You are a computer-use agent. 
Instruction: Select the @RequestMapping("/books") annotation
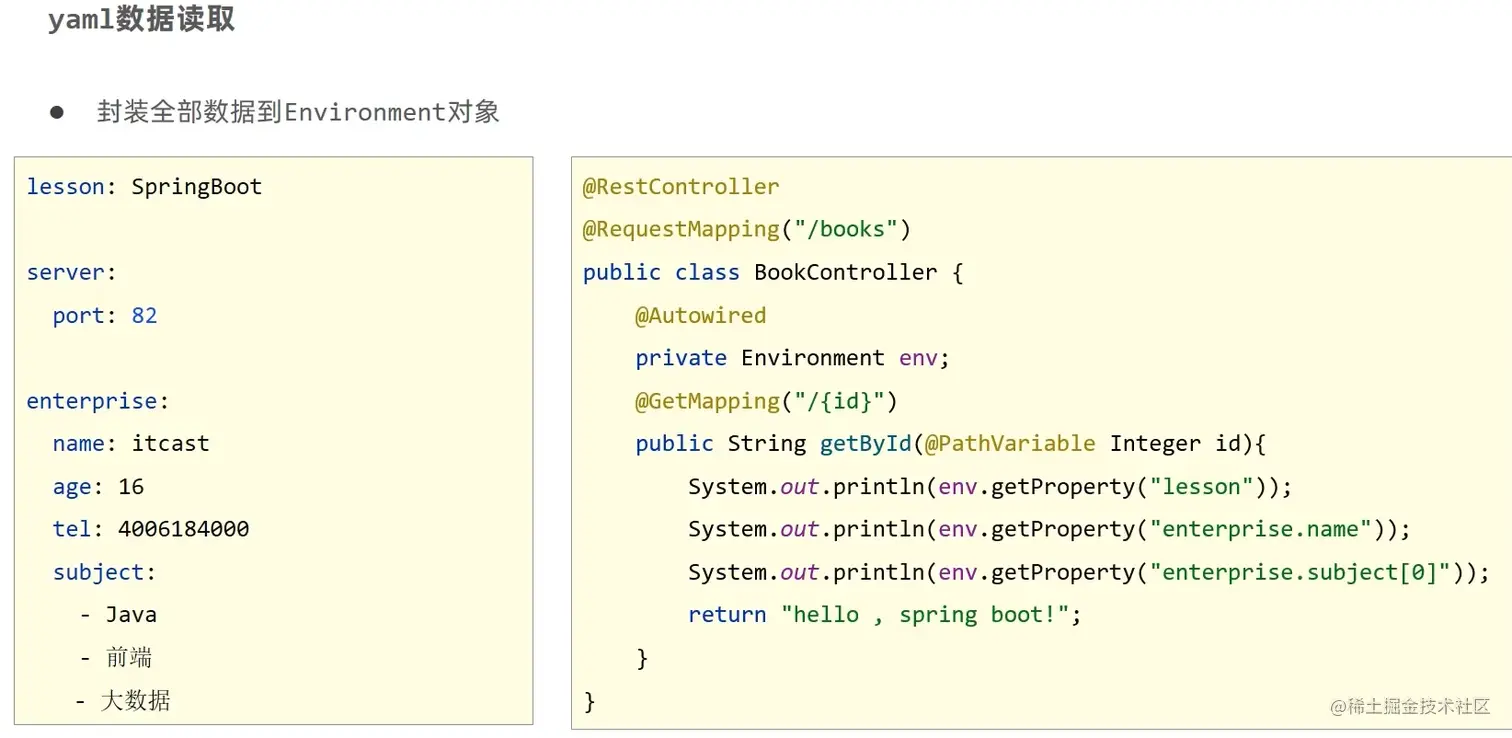pyautogui.click(x=744, y=229)
